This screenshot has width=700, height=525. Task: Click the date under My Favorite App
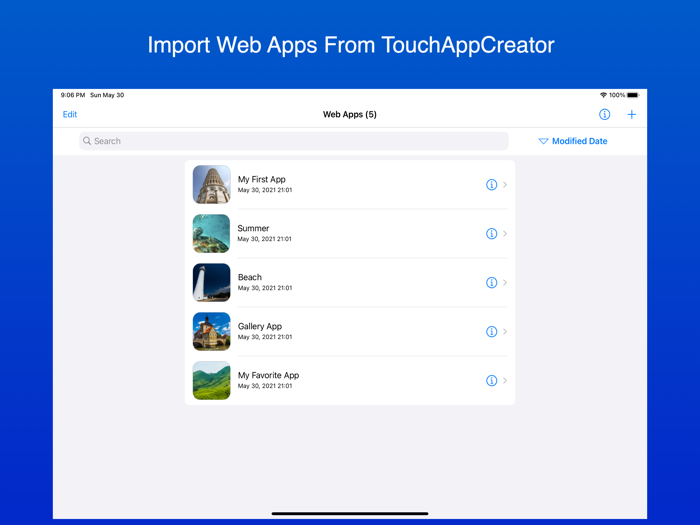pyautogui.click(x=265, y=386)
